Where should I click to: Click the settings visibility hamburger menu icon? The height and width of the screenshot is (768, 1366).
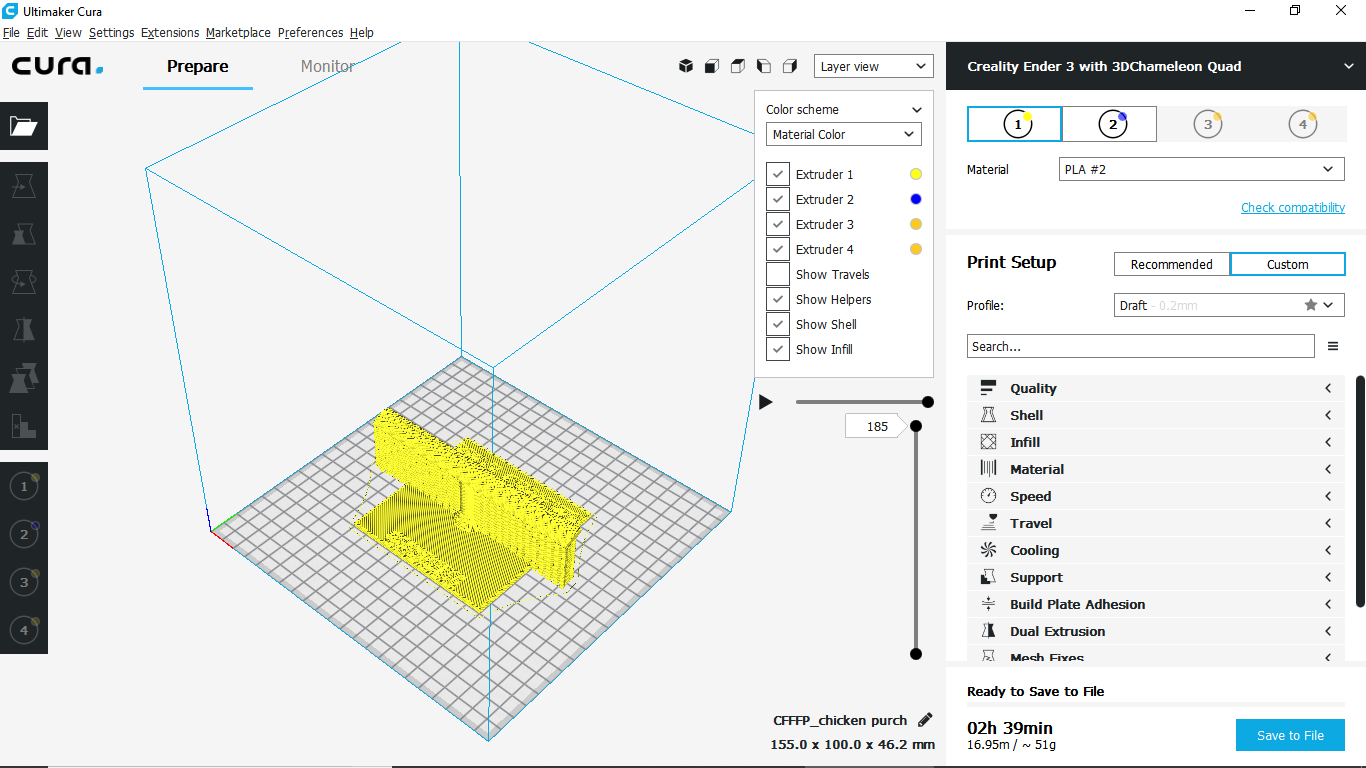pos(1332,347)
